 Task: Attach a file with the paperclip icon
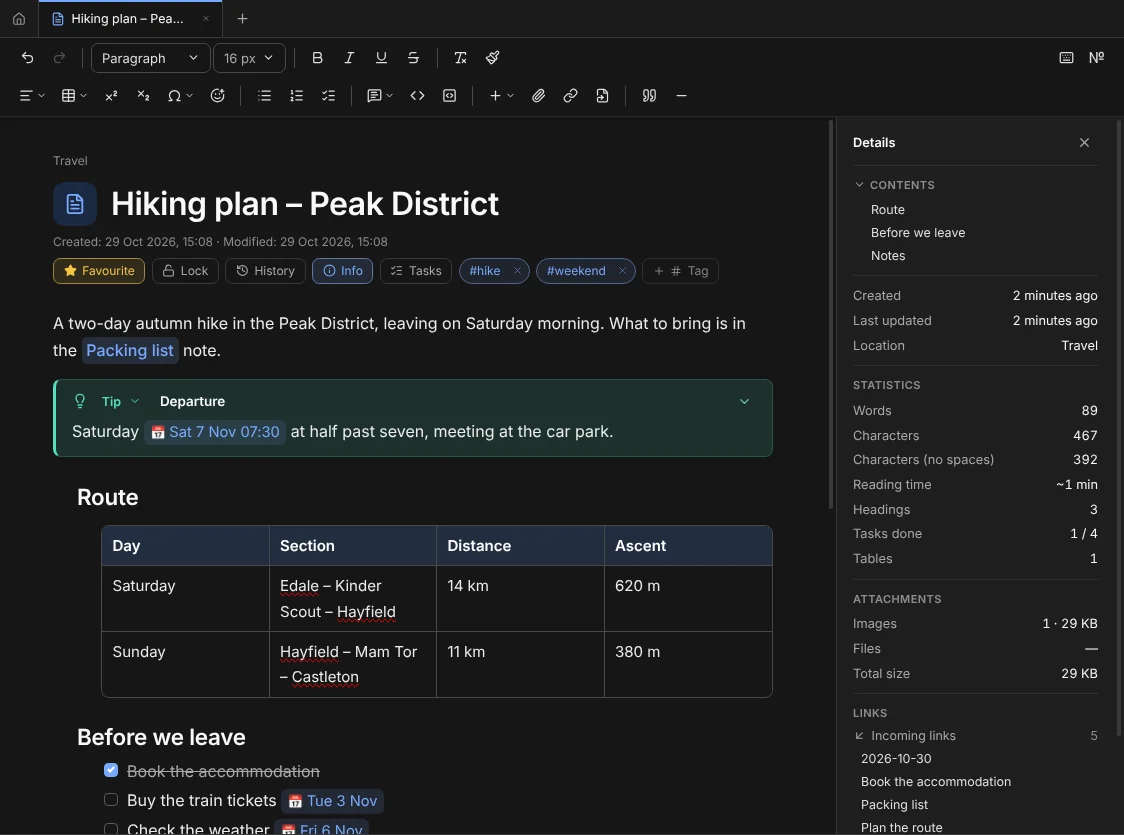point(538,96)
